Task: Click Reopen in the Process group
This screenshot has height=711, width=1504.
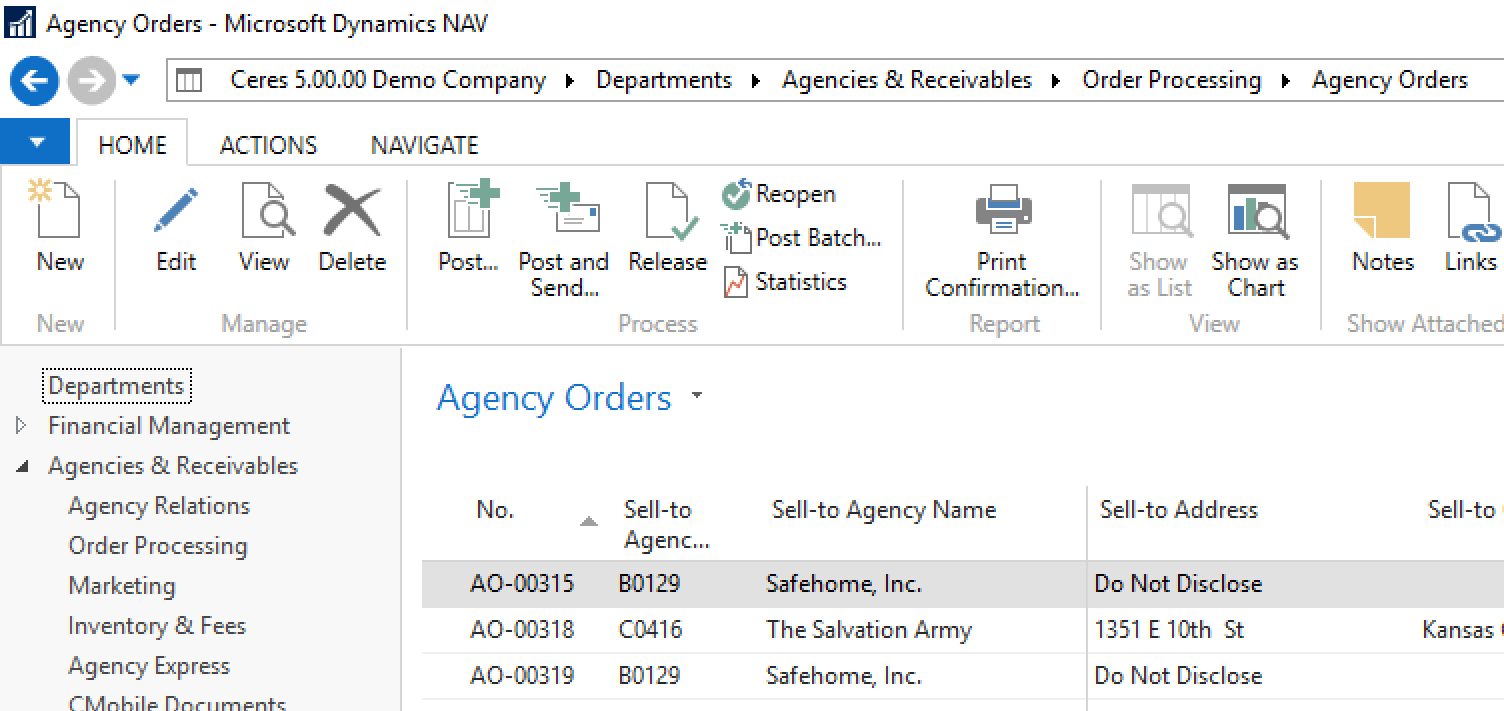Action: pos(779,194)
